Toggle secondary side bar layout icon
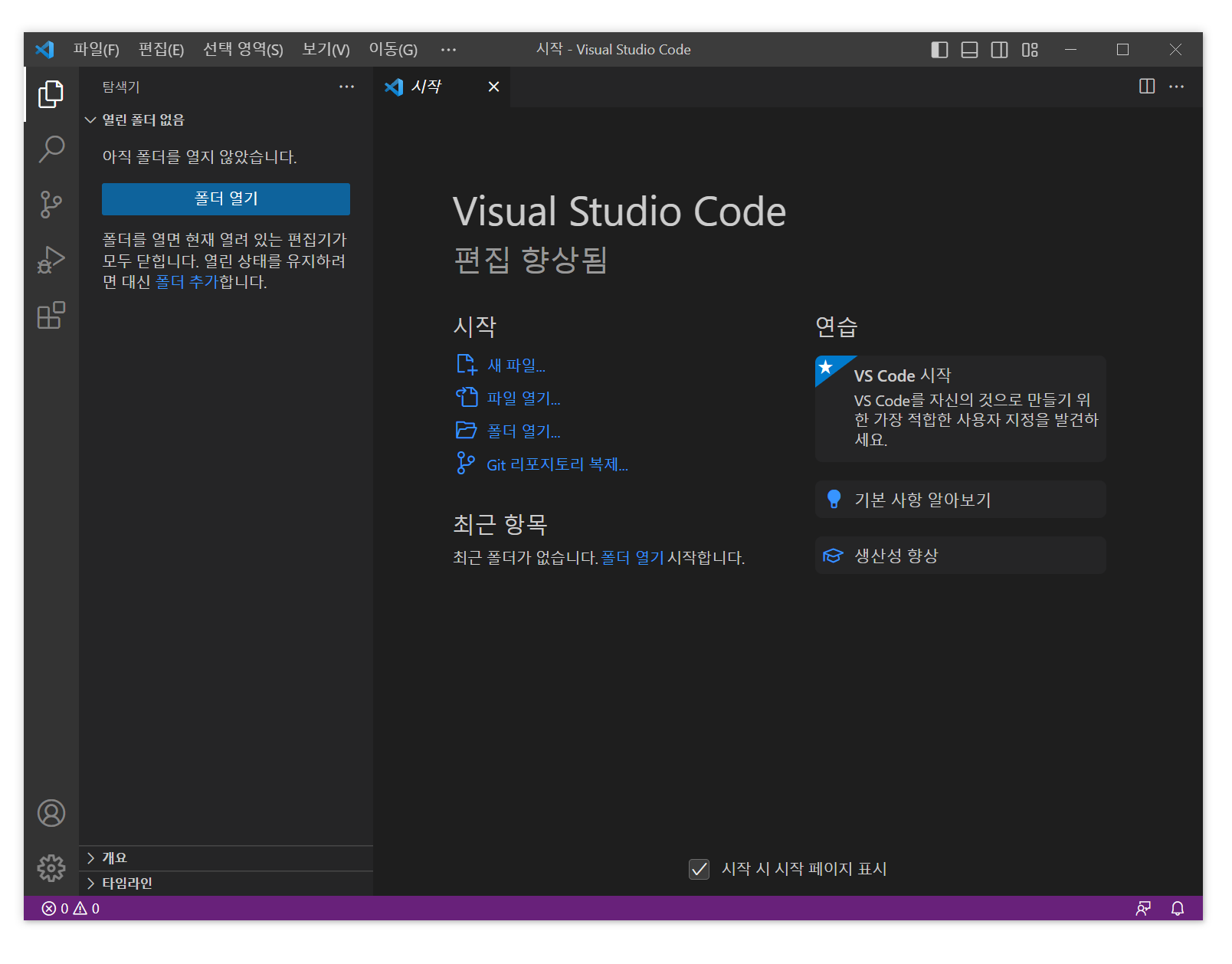This screenshot has height=964, width=1232. tap(999, 50)
